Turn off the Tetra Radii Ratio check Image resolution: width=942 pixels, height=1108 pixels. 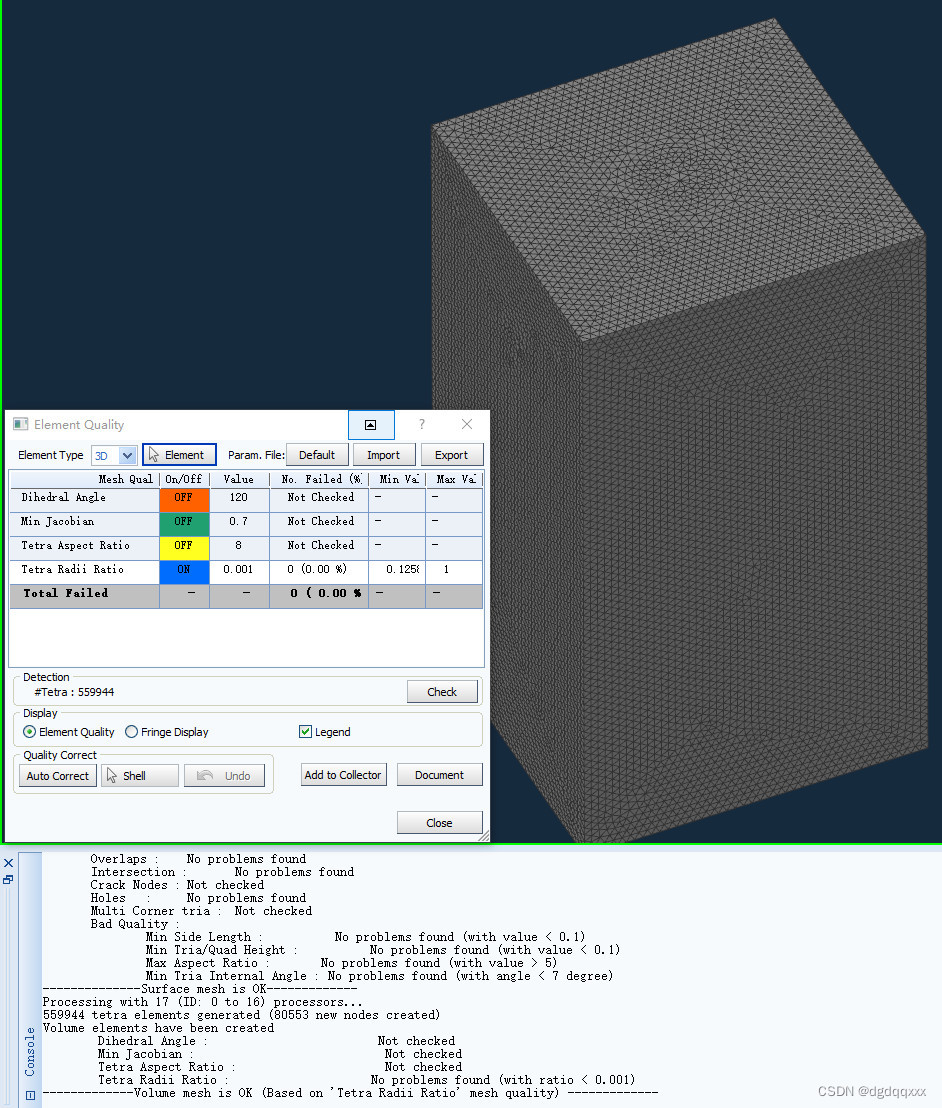tap(184, 570)
